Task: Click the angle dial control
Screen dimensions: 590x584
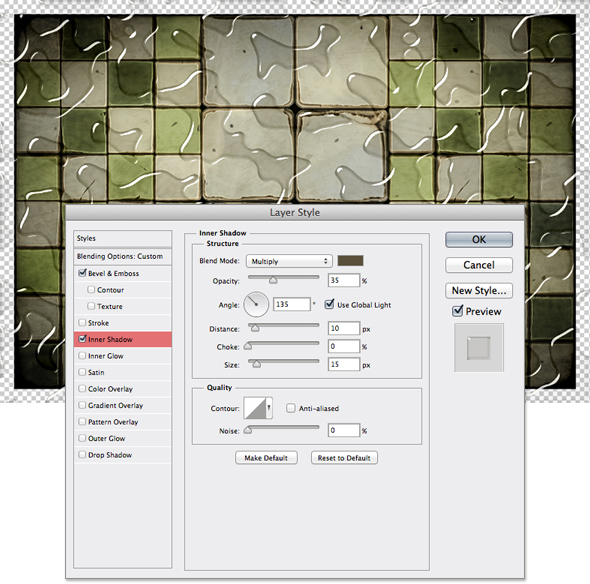Action: (x=256, y=304)
